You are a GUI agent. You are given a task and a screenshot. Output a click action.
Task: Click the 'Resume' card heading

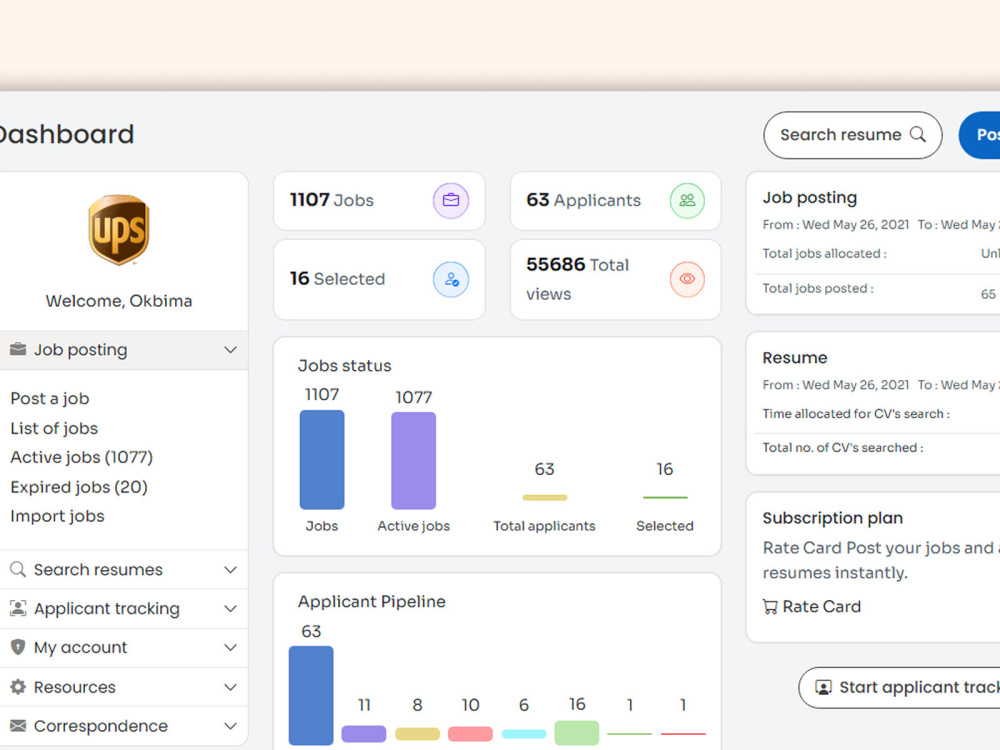pos(795,358)
